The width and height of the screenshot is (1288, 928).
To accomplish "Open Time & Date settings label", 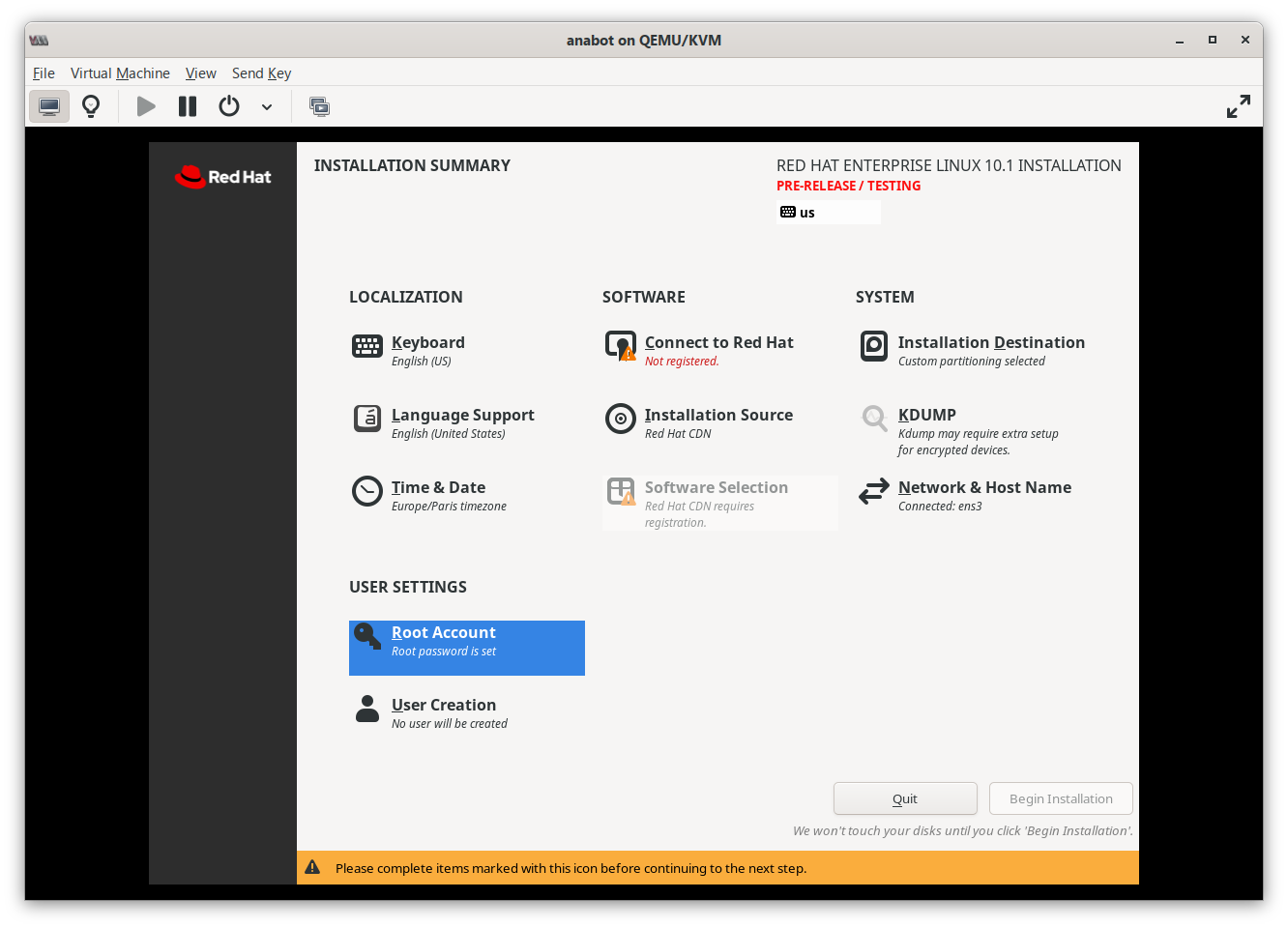I will pos(438,487).
